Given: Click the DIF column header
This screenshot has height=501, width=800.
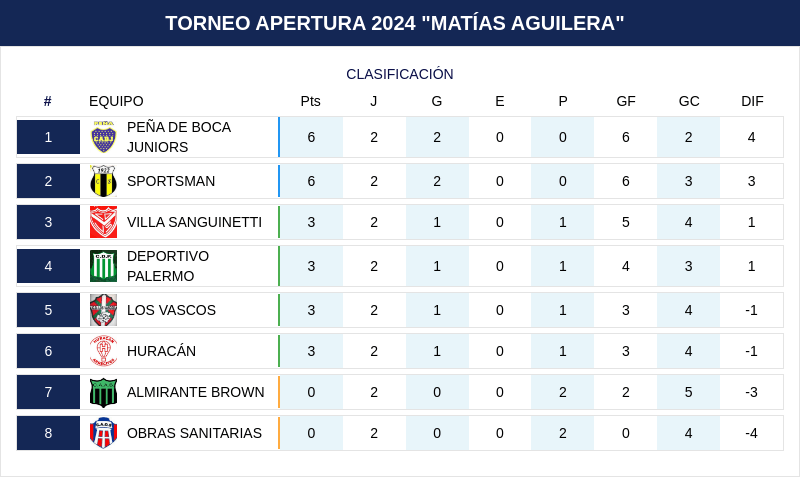Looking at the screenshot, I should point(752,101).
